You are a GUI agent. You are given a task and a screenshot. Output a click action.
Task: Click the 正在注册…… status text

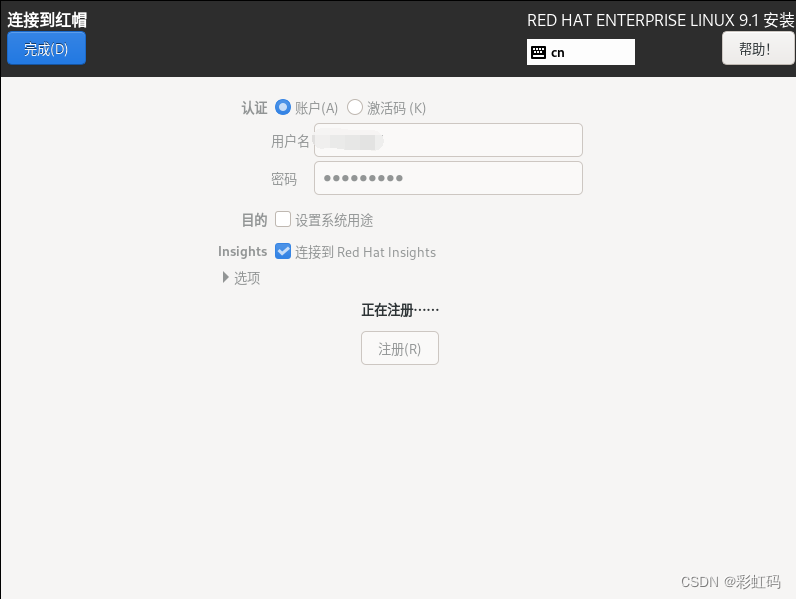[x=400, y=310]
